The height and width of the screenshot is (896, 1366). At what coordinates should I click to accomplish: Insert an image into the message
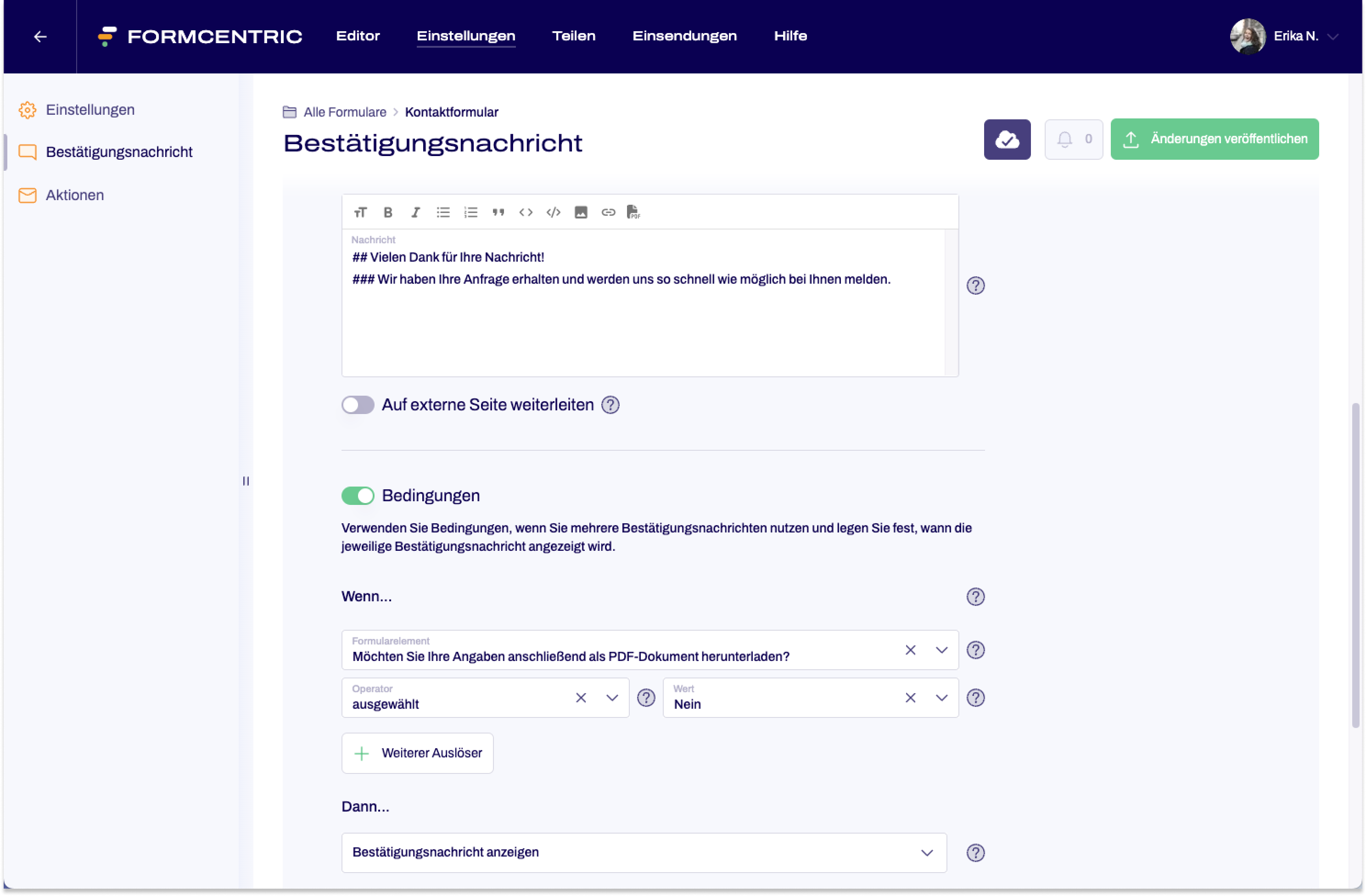pyautogui.click(x=581, y=213)
